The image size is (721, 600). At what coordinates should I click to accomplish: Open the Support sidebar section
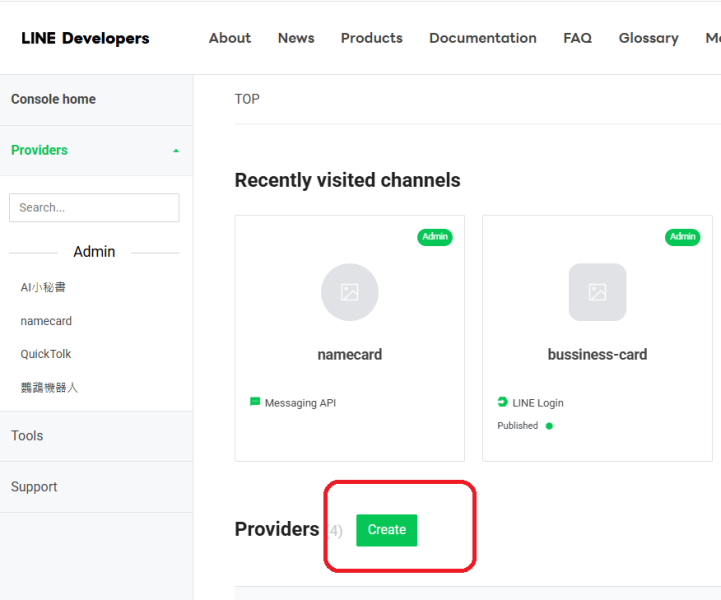coord(96,487)
